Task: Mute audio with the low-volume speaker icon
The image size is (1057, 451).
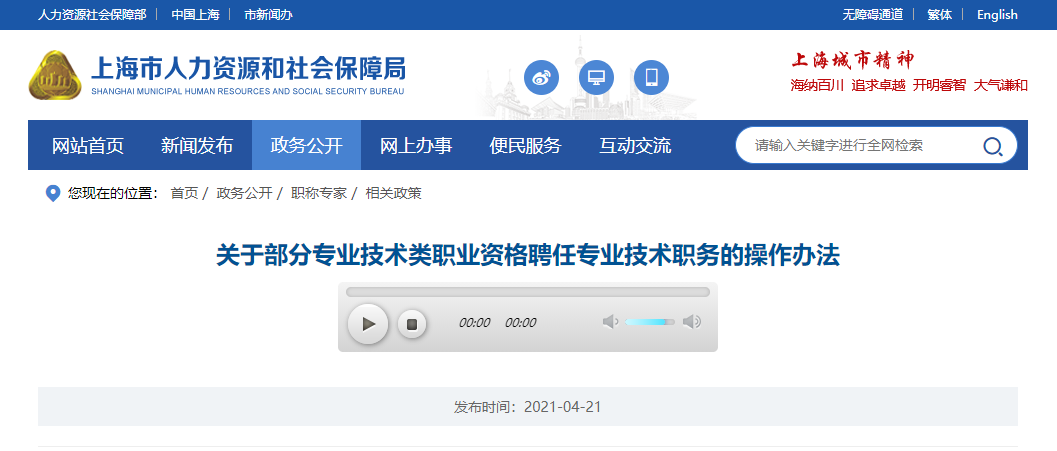Action: pos(610,322)
